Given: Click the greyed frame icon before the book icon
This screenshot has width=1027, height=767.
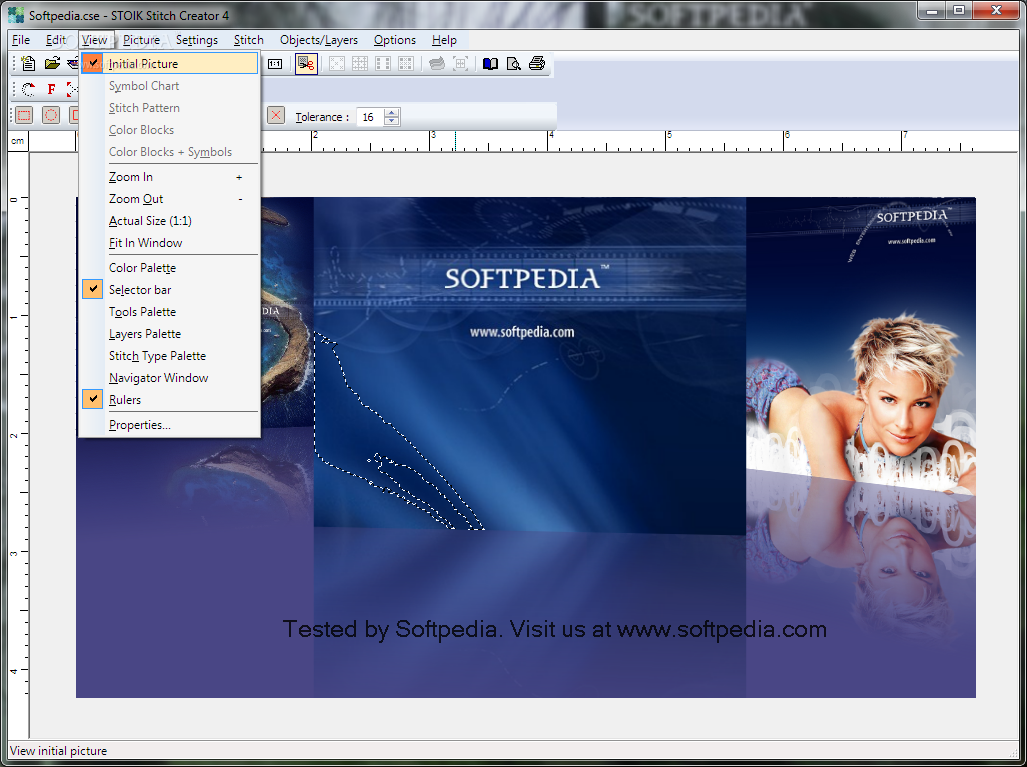Looking at the screenshot, I should [460, 64].
